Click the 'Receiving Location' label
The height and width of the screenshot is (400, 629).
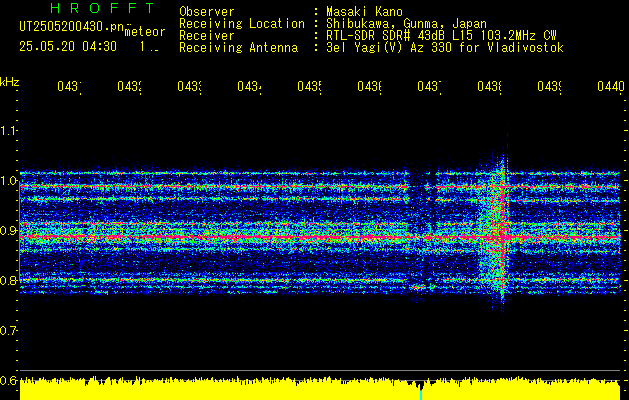point(242,24)
